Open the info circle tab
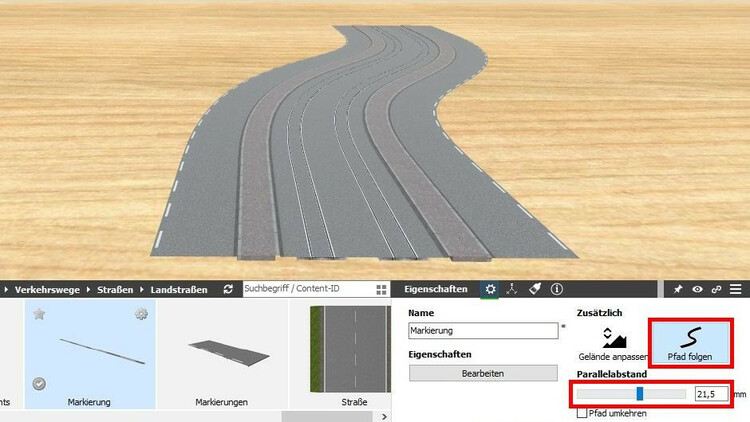Viewport: 750px width, 422px height. click(557, 289)
